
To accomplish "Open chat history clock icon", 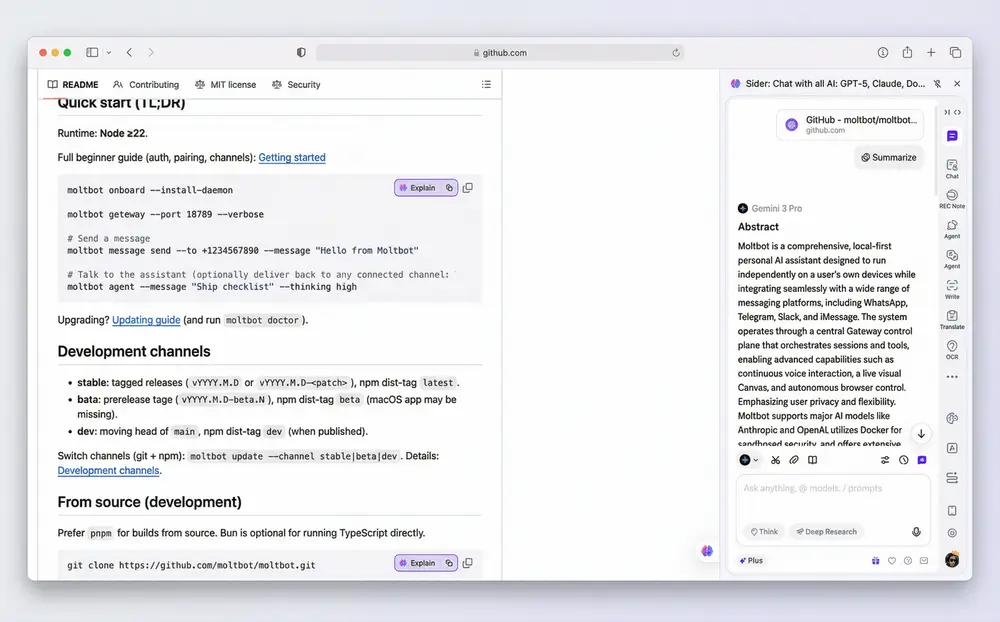I will (x=904, y=460).
